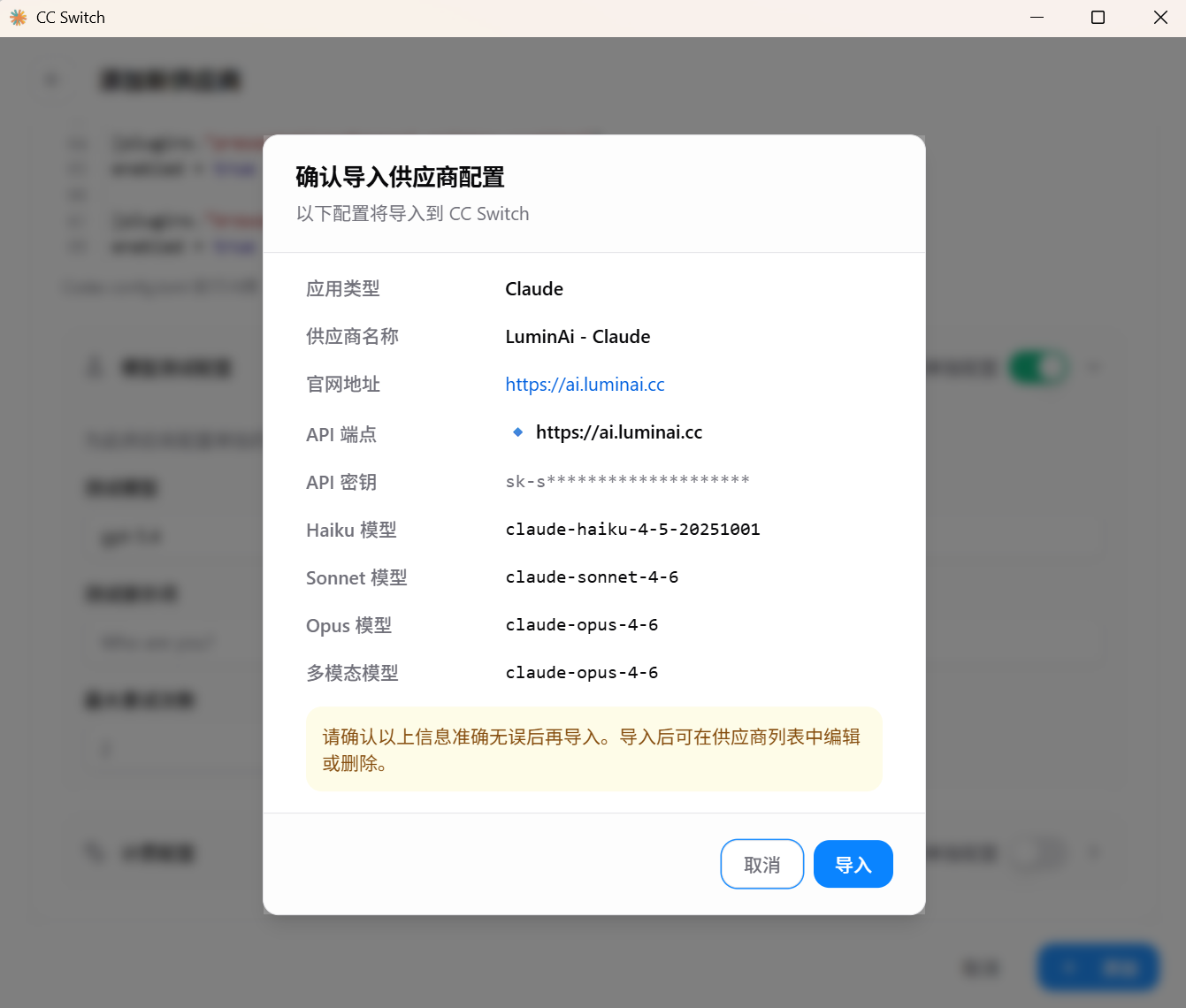Image resolution: width=1186 pixels, height=1008 pixels.
Task: Click the blurred back arrow behind the dialog
Action: [x=52, y=80]
